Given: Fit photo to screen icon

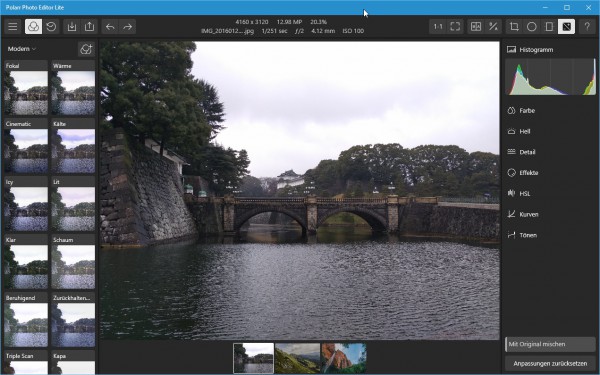Looking at the screenshot, I should (455, 26).
